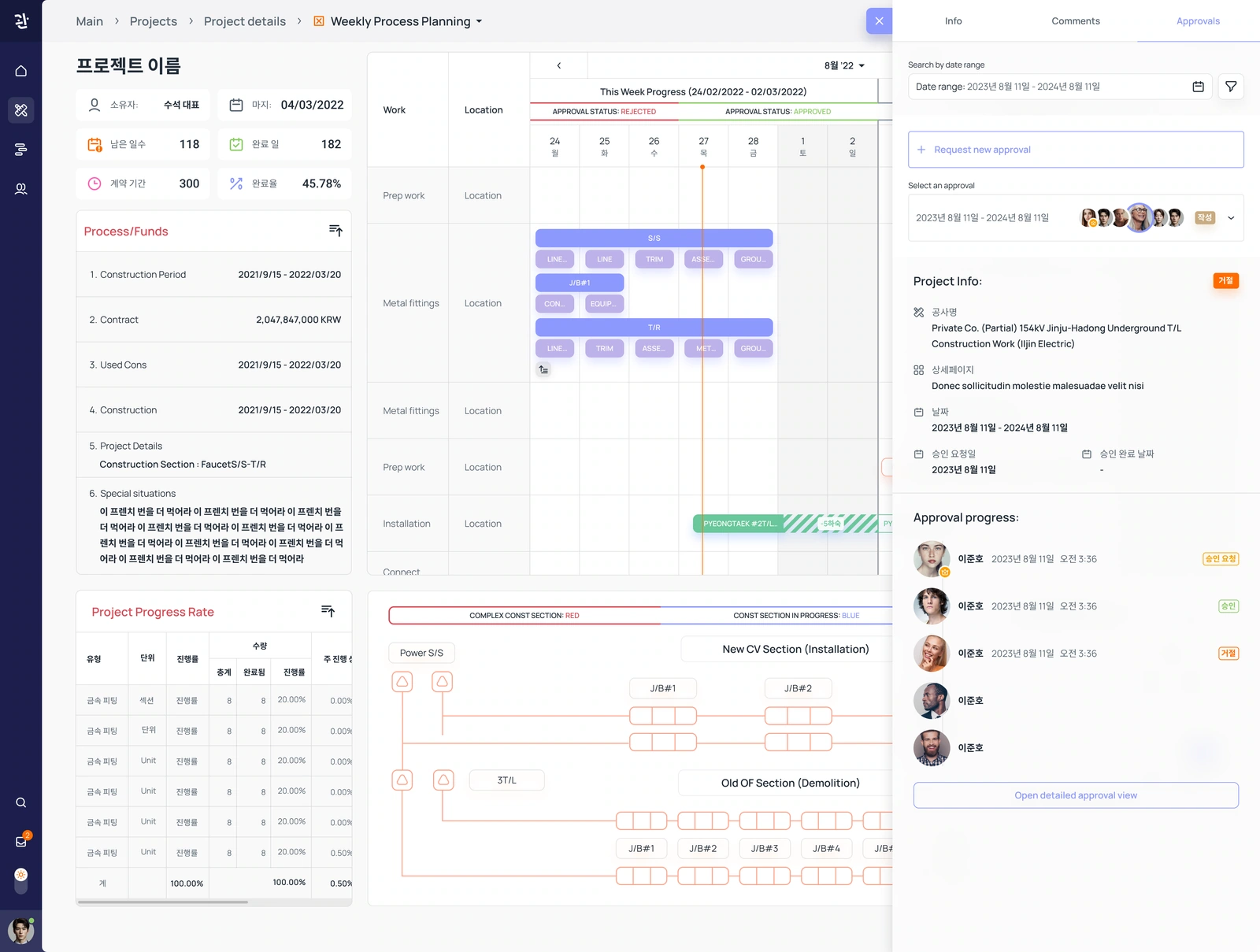1260x952 pixels.
Task: Switch to the Info tab
Action: tap(953, 21)
